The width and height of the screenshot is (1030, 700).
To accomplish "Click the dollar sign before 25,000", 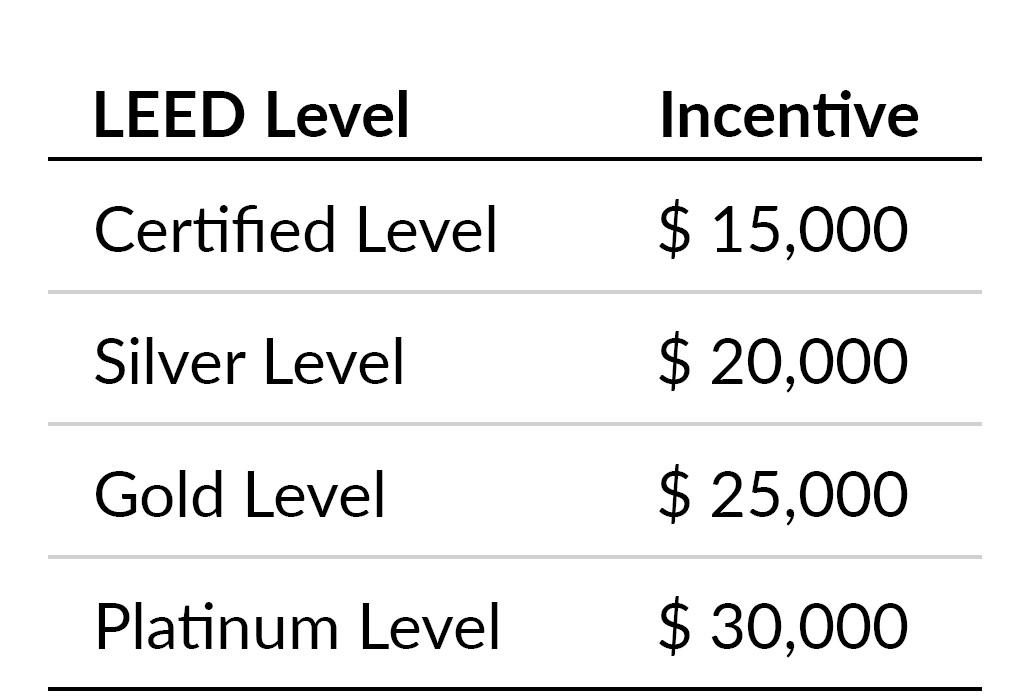I will pyautogui.click(x=675, y=494).
